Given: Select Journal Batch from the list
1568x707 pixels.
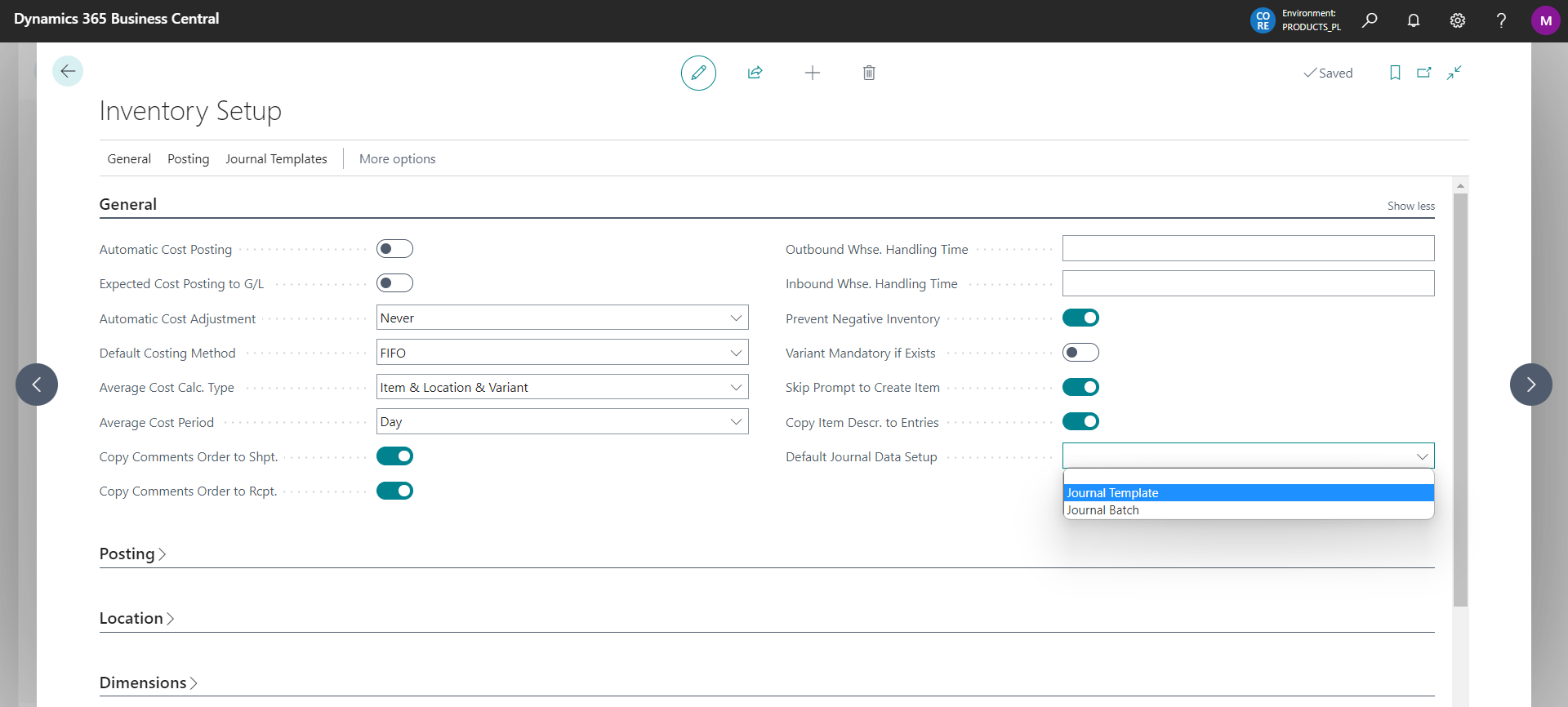Looking at the screenshot, I should tap(1102, 510).
